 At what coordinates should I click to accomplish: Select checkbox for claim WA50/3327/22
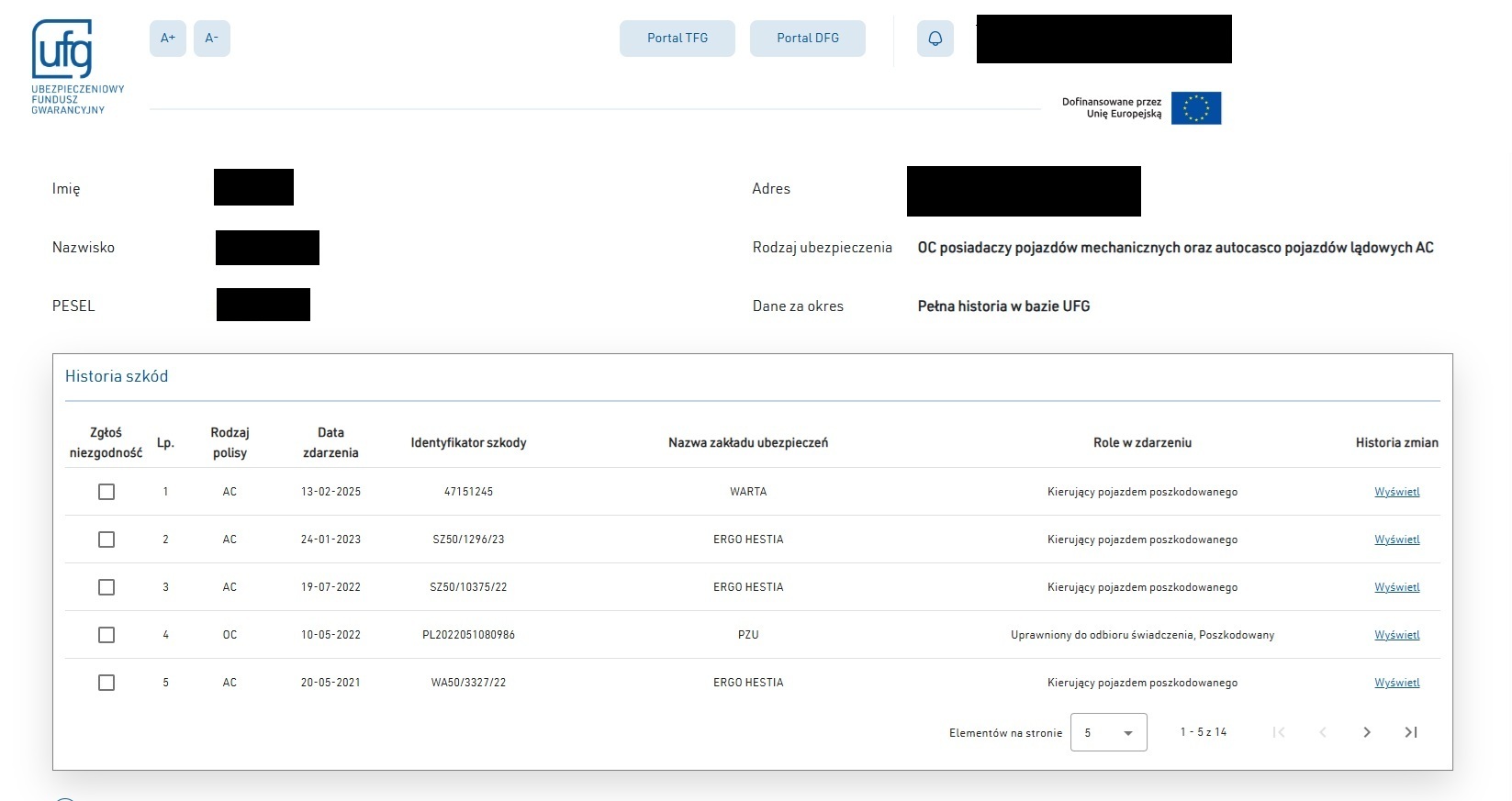pyautogui.click(x=106, y=683)
